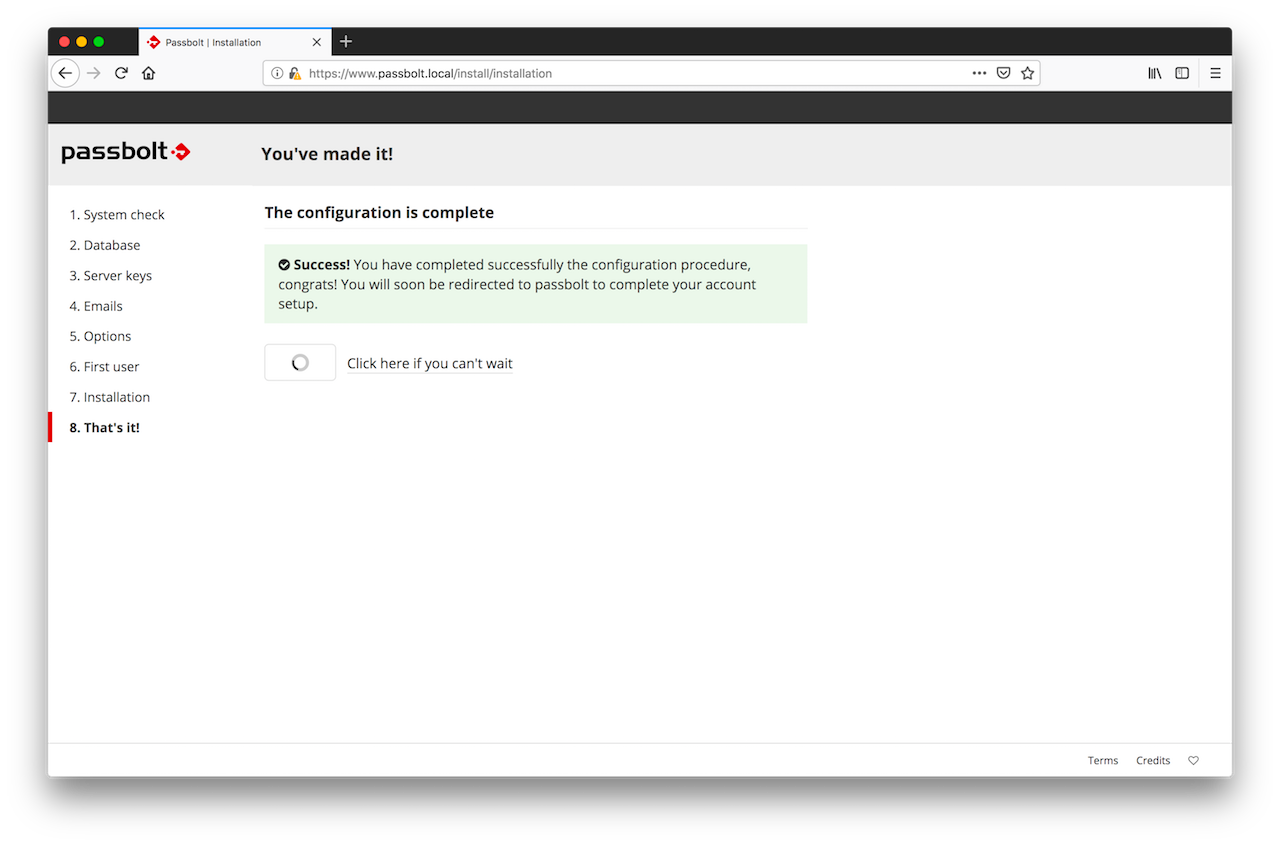Open the Credits footer link
The width and height of the screenshot is (1280, 845).
[x=1153, y=761]
